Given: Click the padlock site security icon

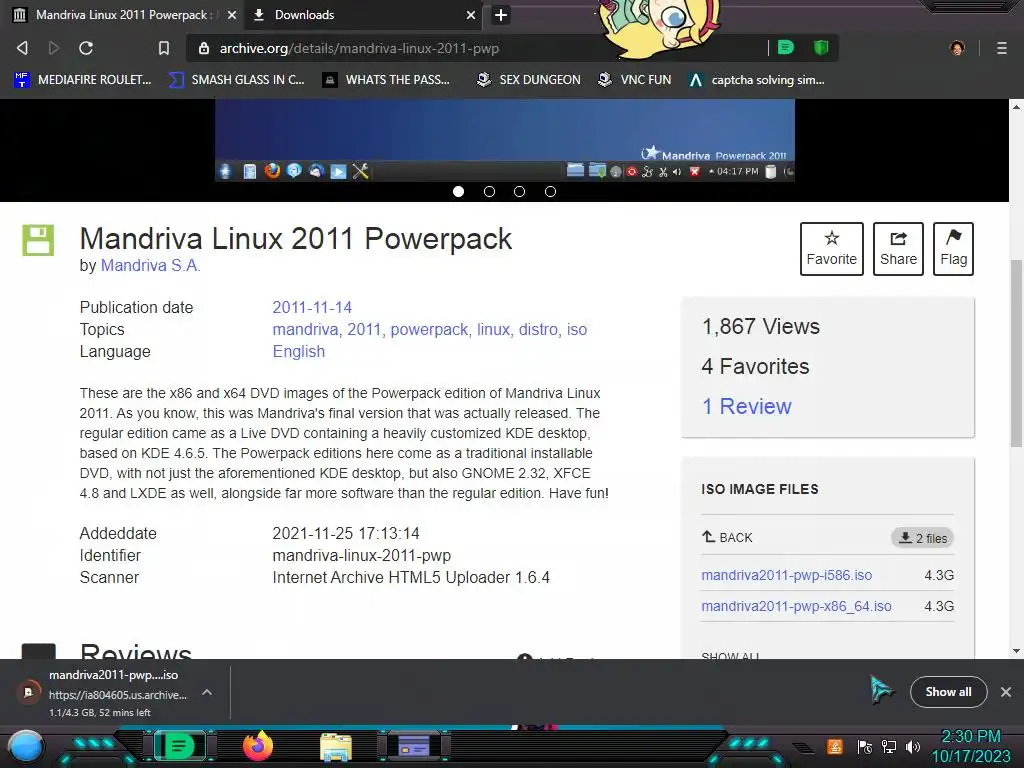Looking at the screenshot, I should 204,48.
